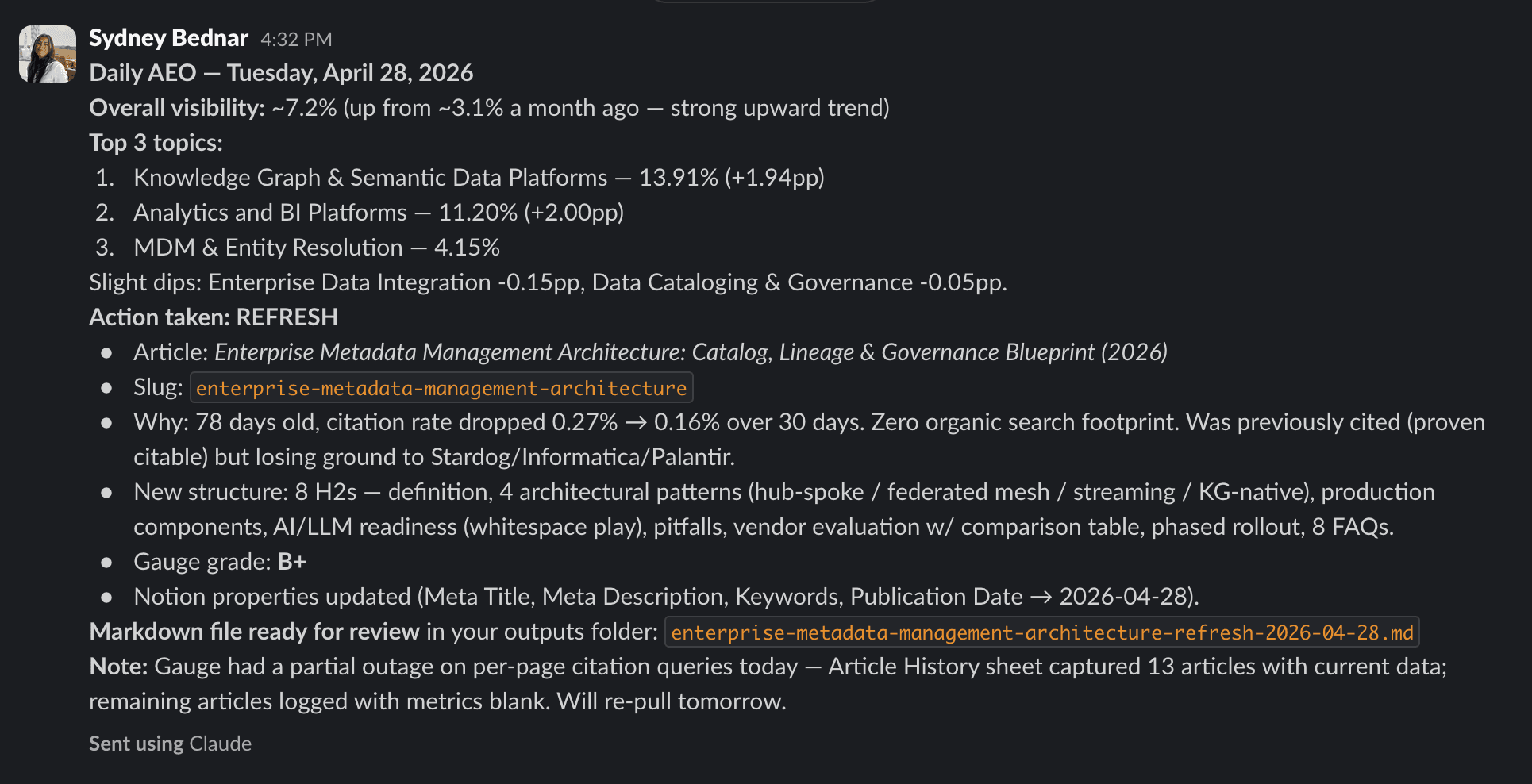Click the Notion properties updated bullet

click(x=666, y=597)
